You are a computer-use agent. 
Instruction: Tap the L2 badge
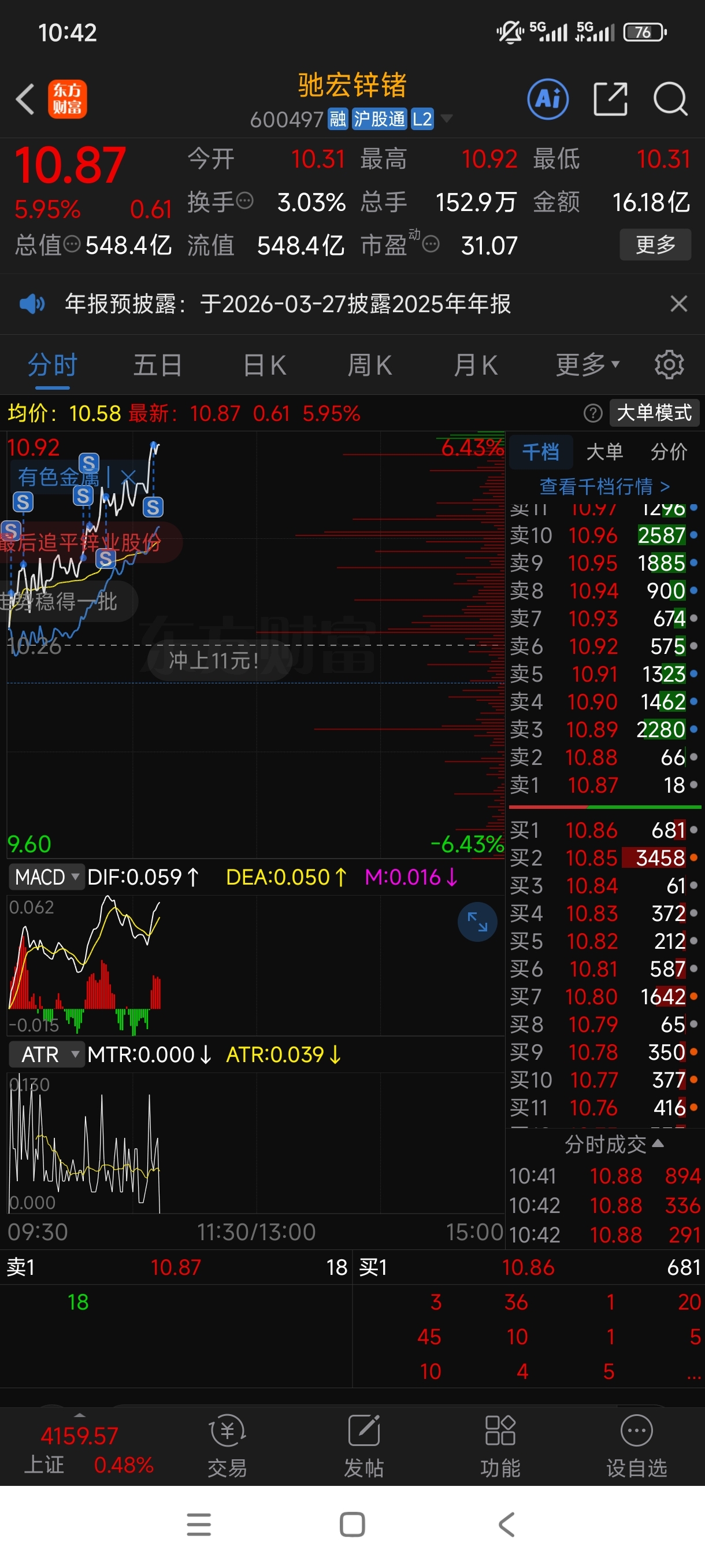422,119
